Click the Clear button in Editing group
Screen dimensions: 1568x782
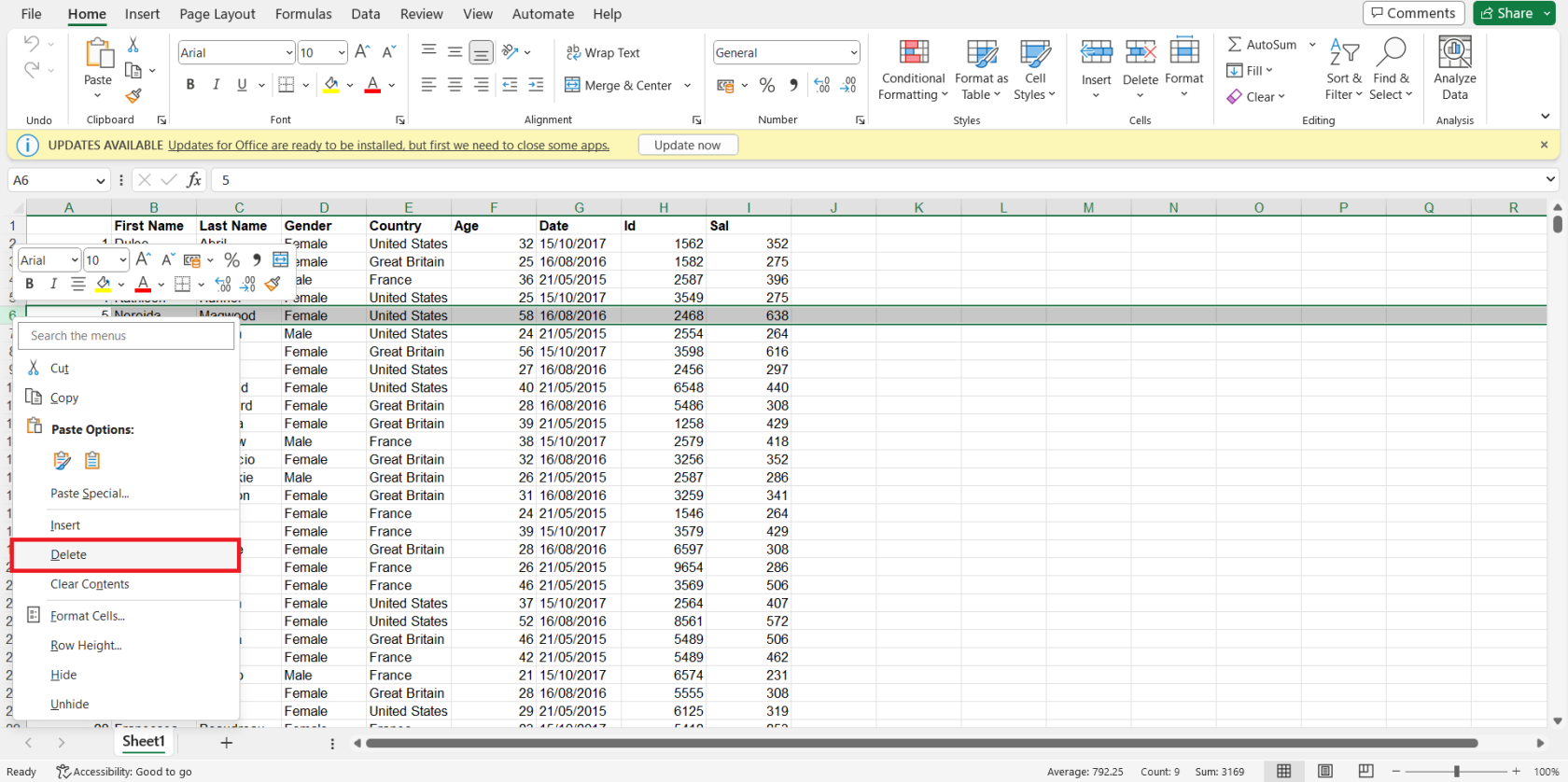click(1256, 96)
